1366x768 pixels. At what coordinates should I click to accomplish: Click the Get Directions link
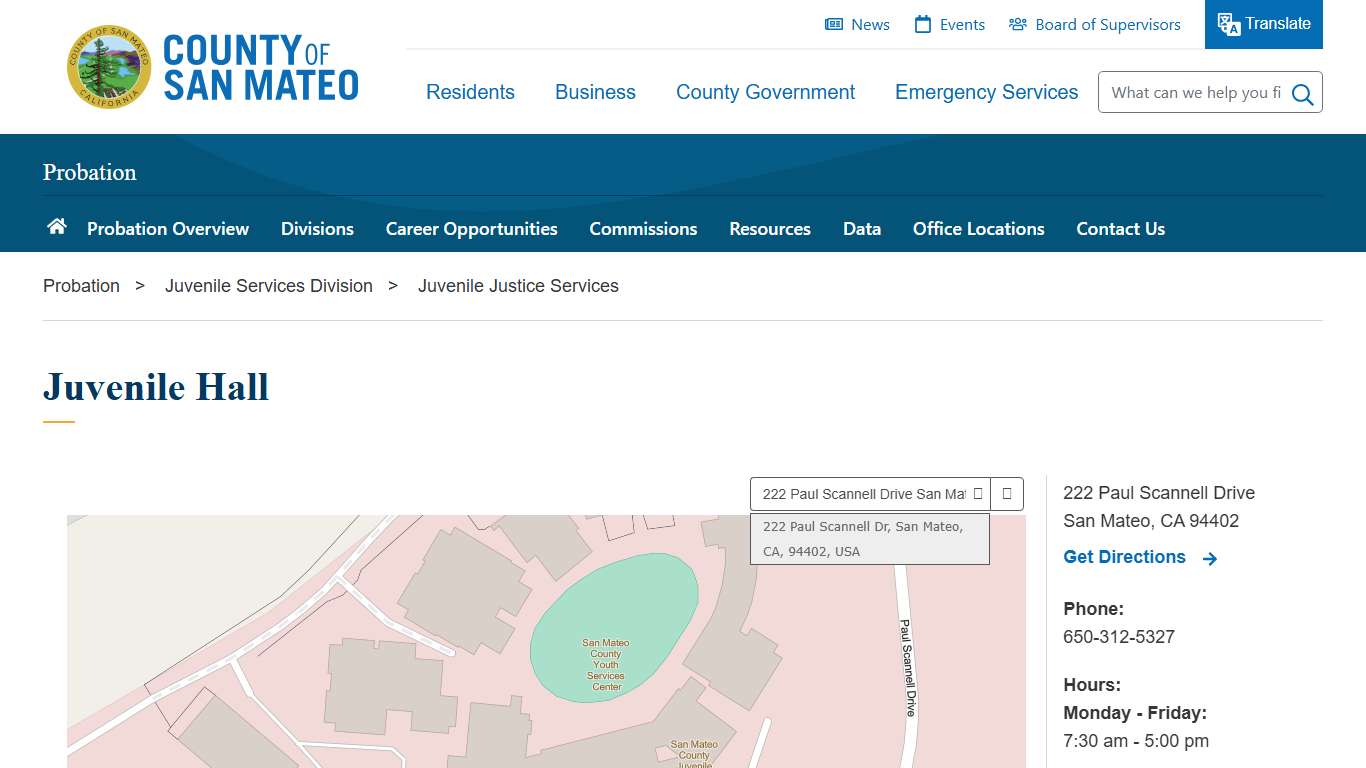1124,557
